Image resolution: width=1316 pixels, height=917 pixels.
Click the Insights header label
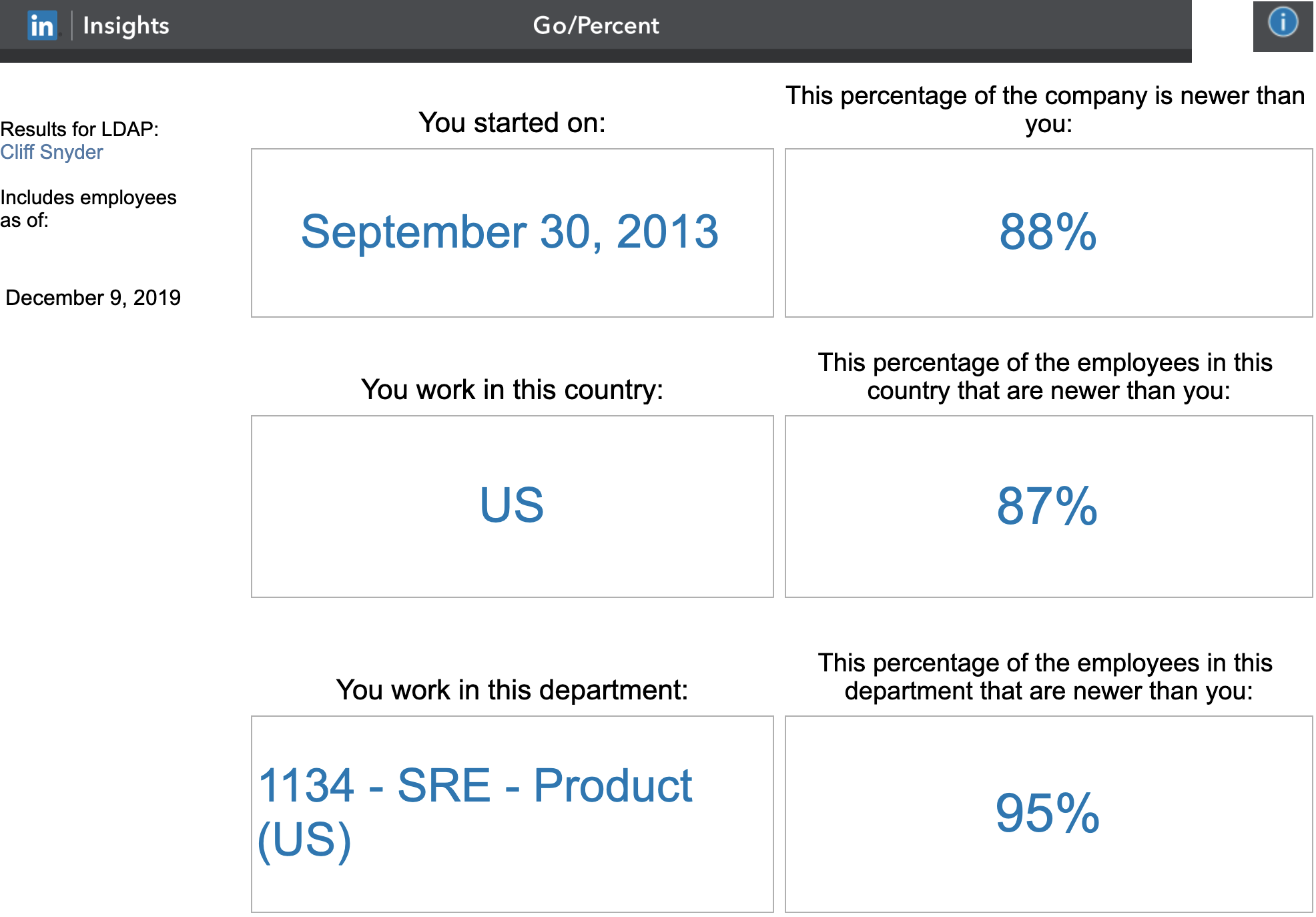pos(125,26)
